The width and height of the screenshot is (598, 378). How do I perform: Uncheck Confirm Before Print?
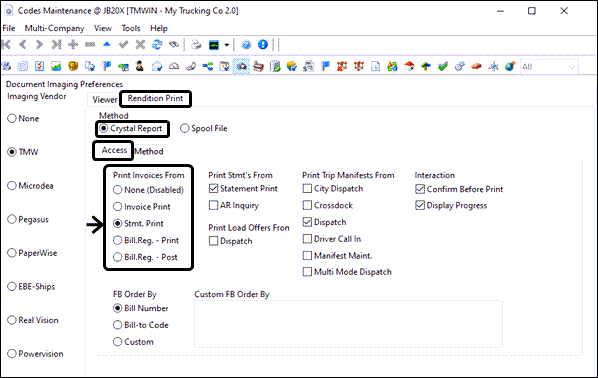coord(420,189)
